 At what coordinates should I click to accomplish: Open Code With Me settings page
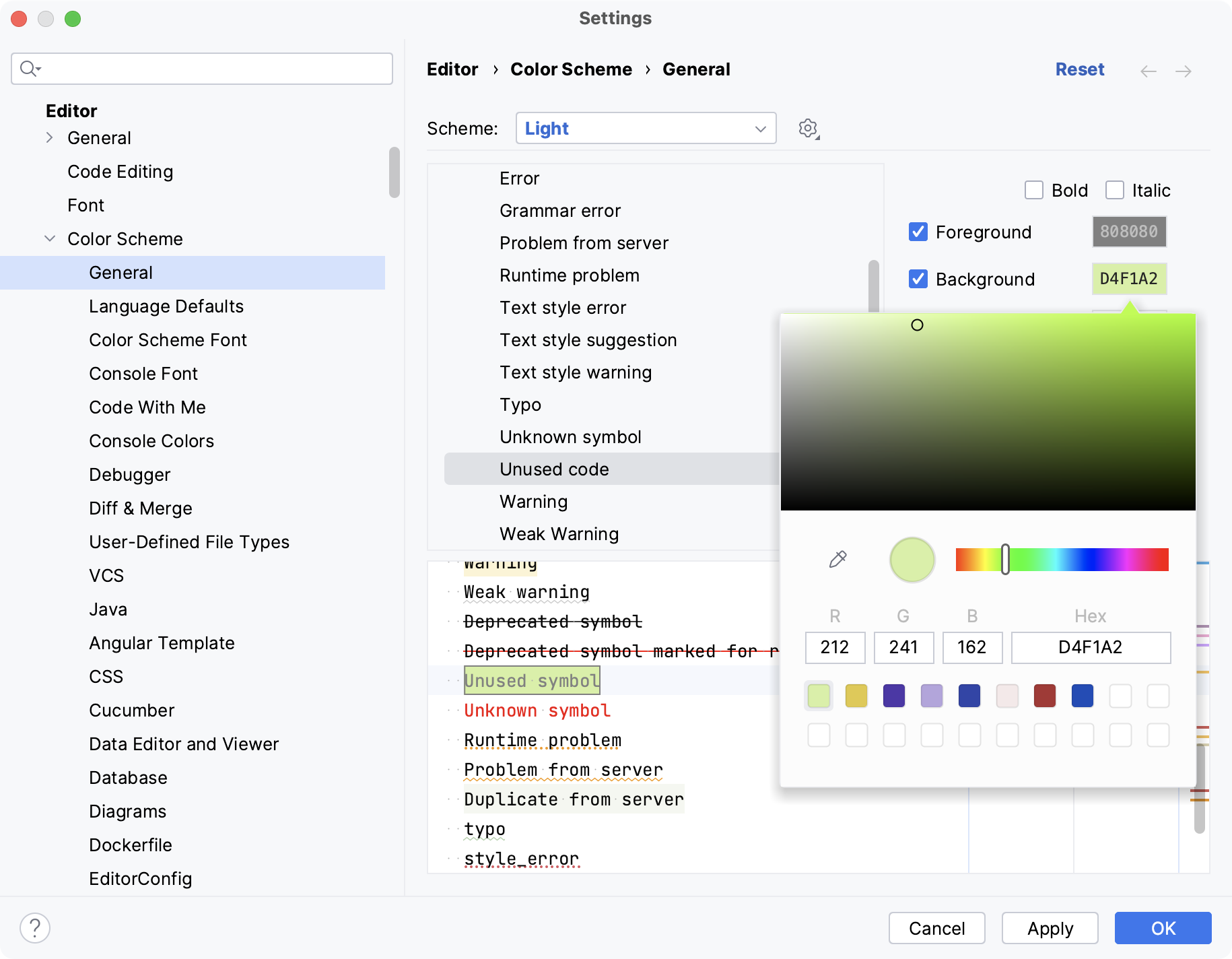[x=147, y=407]
